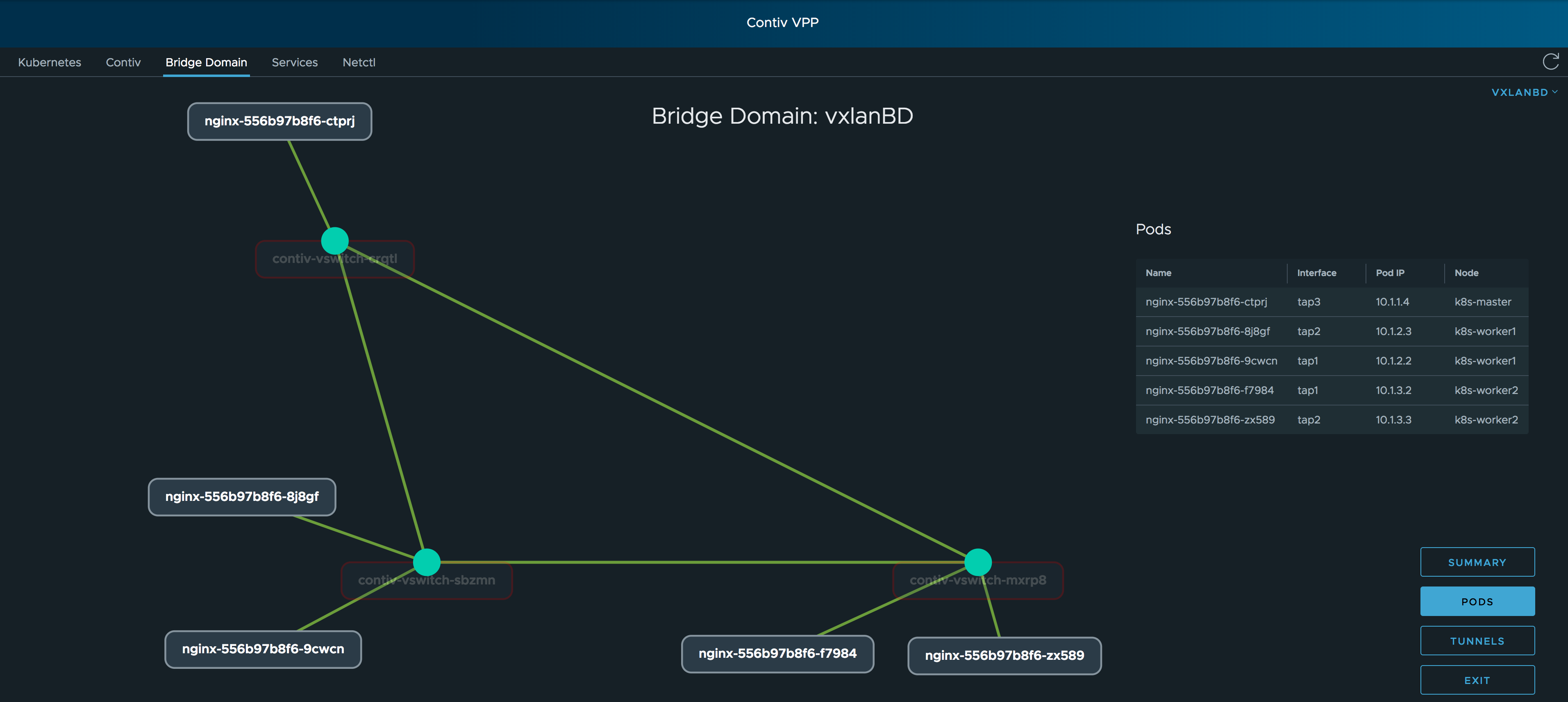Select table row nginx-556b97b8f6-8j8gf
Screen dimensions: 1568x702
click(x=1332, y=331)
